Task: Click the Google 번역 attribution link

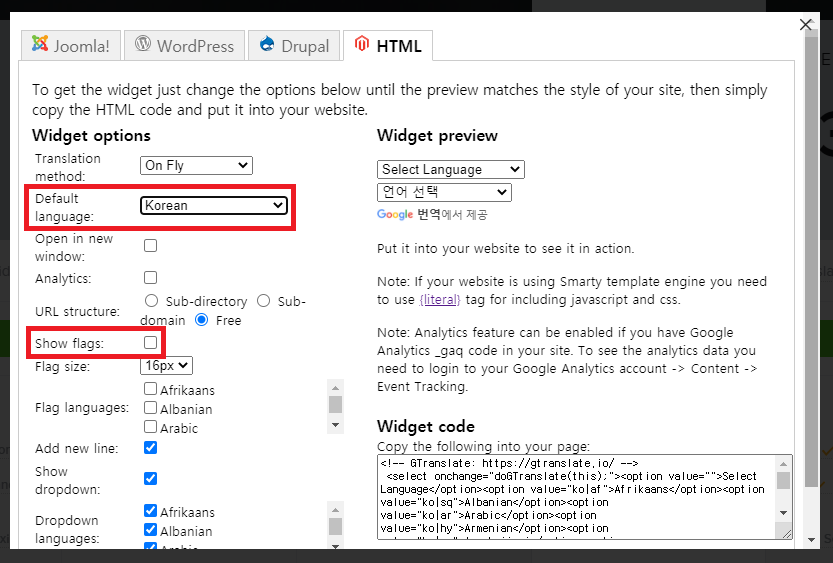Action: click(432, 214)
